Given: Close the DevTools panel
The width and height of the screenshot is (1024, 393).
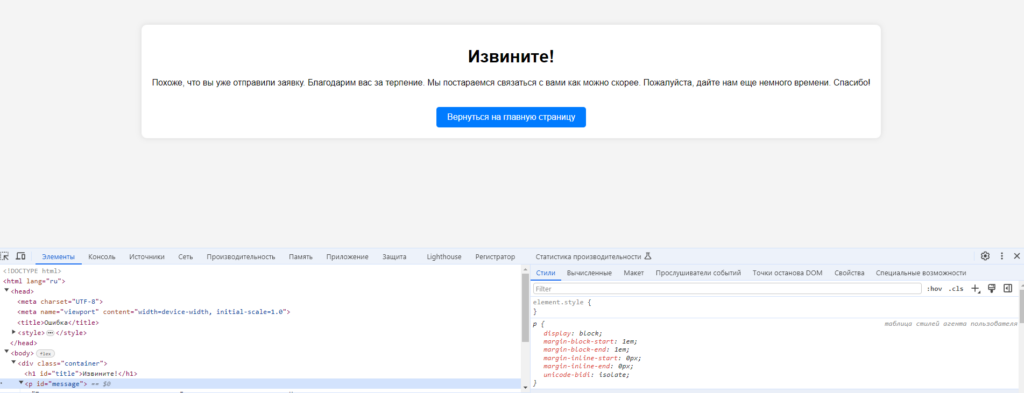Looking at the screenshot, I should (x=1017, y=256).
